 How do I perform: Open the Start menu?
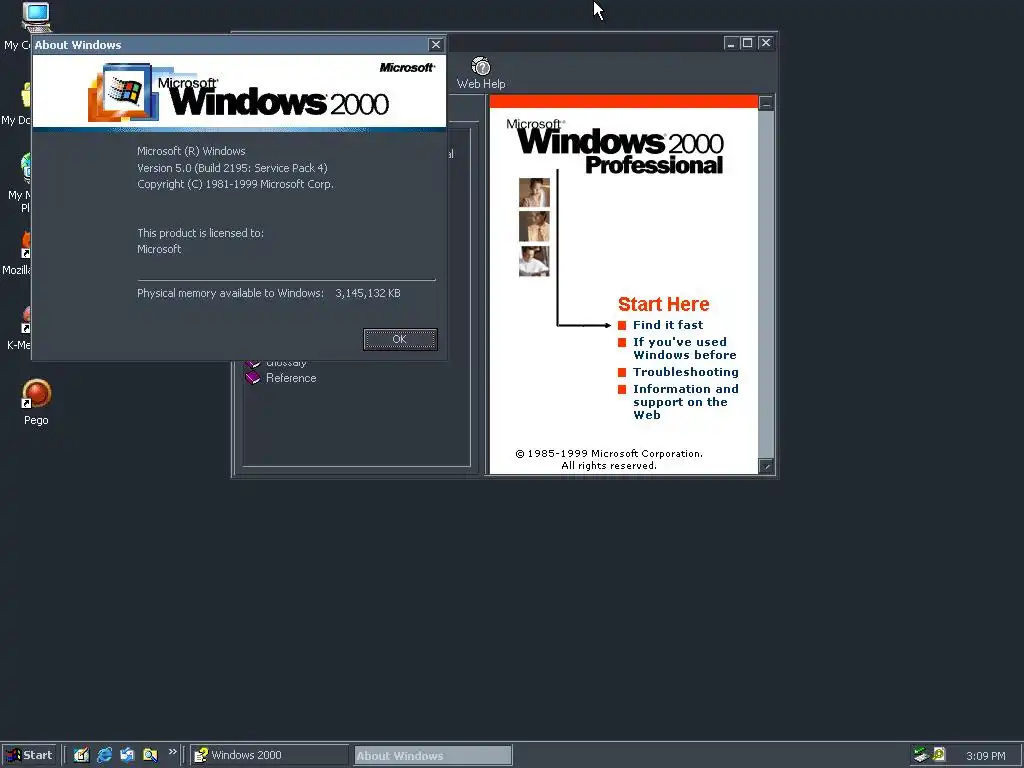click(x=29, y=755)
